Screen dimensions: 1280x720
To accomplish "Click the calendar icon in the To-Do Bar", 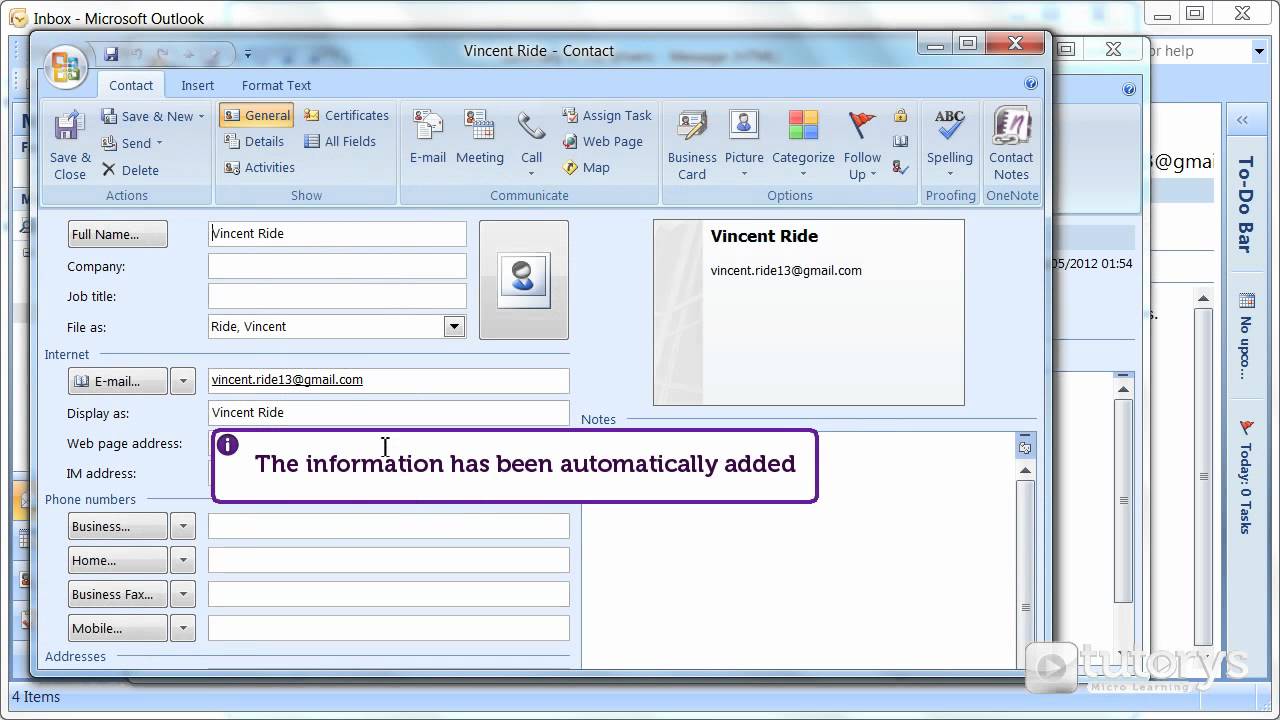I will 1246,299.
